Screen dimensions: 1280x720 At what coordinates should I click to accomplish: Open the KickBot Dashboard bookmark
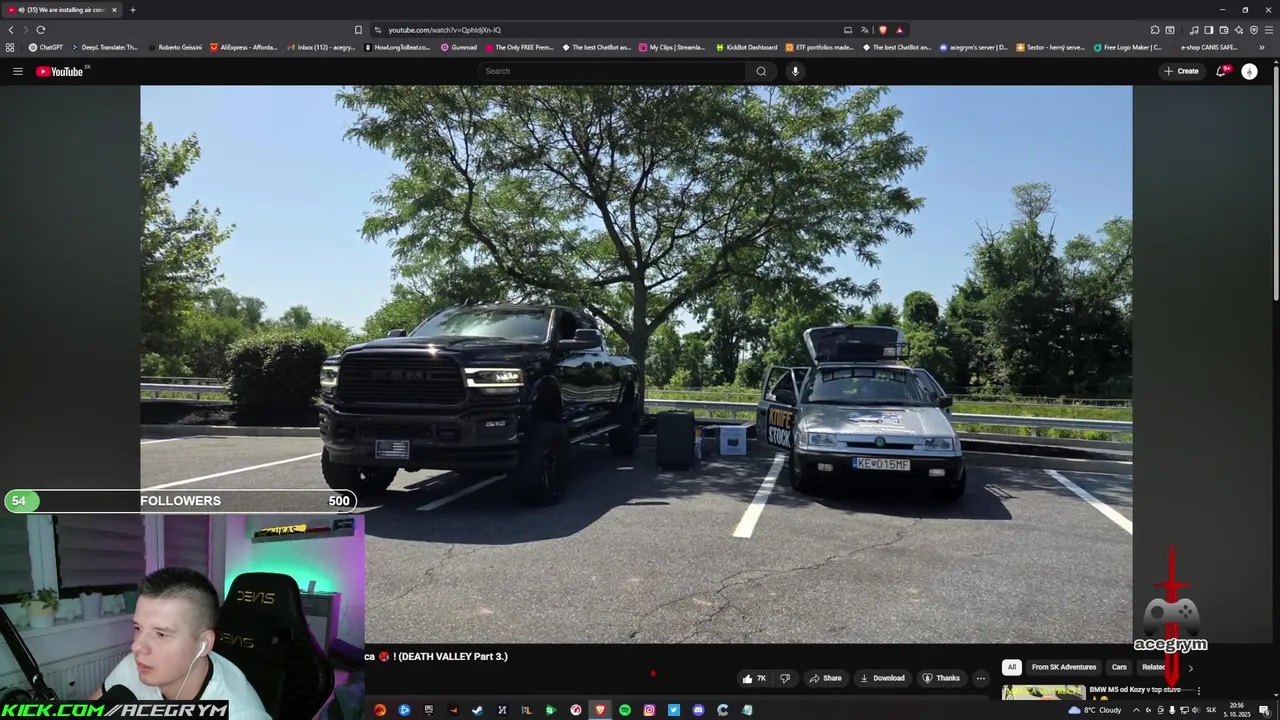pos(746,47)
